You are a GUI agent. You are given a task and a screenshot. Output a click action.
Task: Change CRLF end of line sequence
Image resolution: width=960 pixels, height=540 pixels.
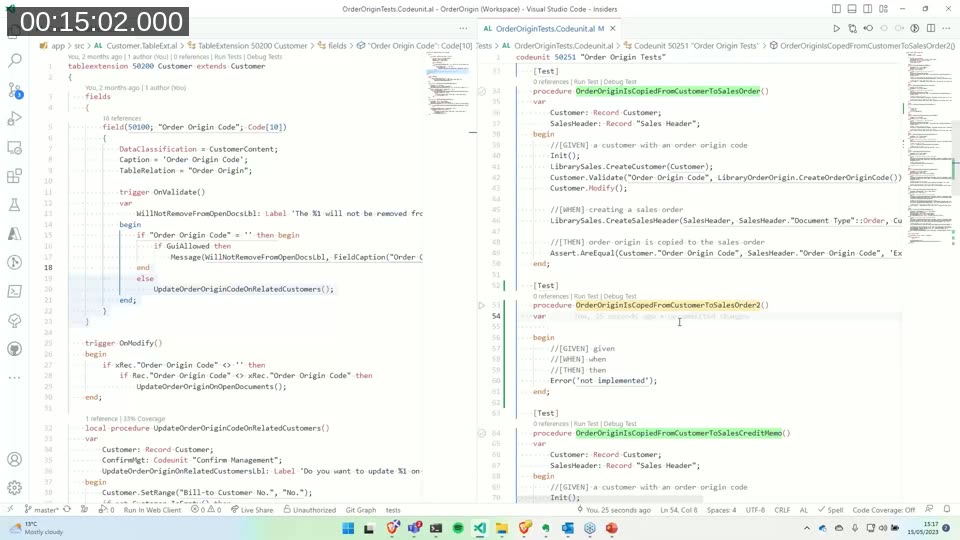click(x=782, y=509)
